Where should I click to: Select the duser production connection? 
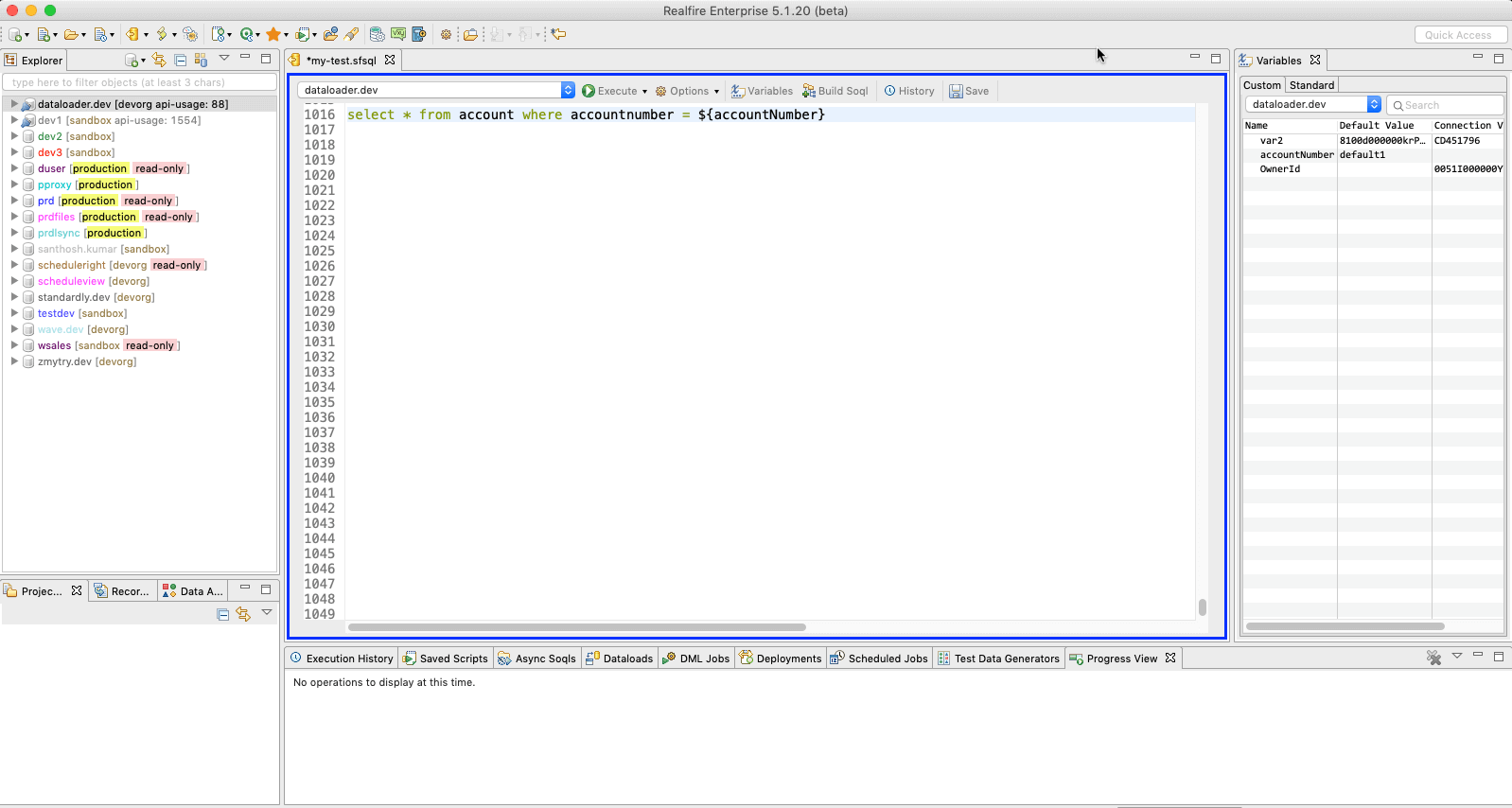pyautogui.click(x=114, y=168)
